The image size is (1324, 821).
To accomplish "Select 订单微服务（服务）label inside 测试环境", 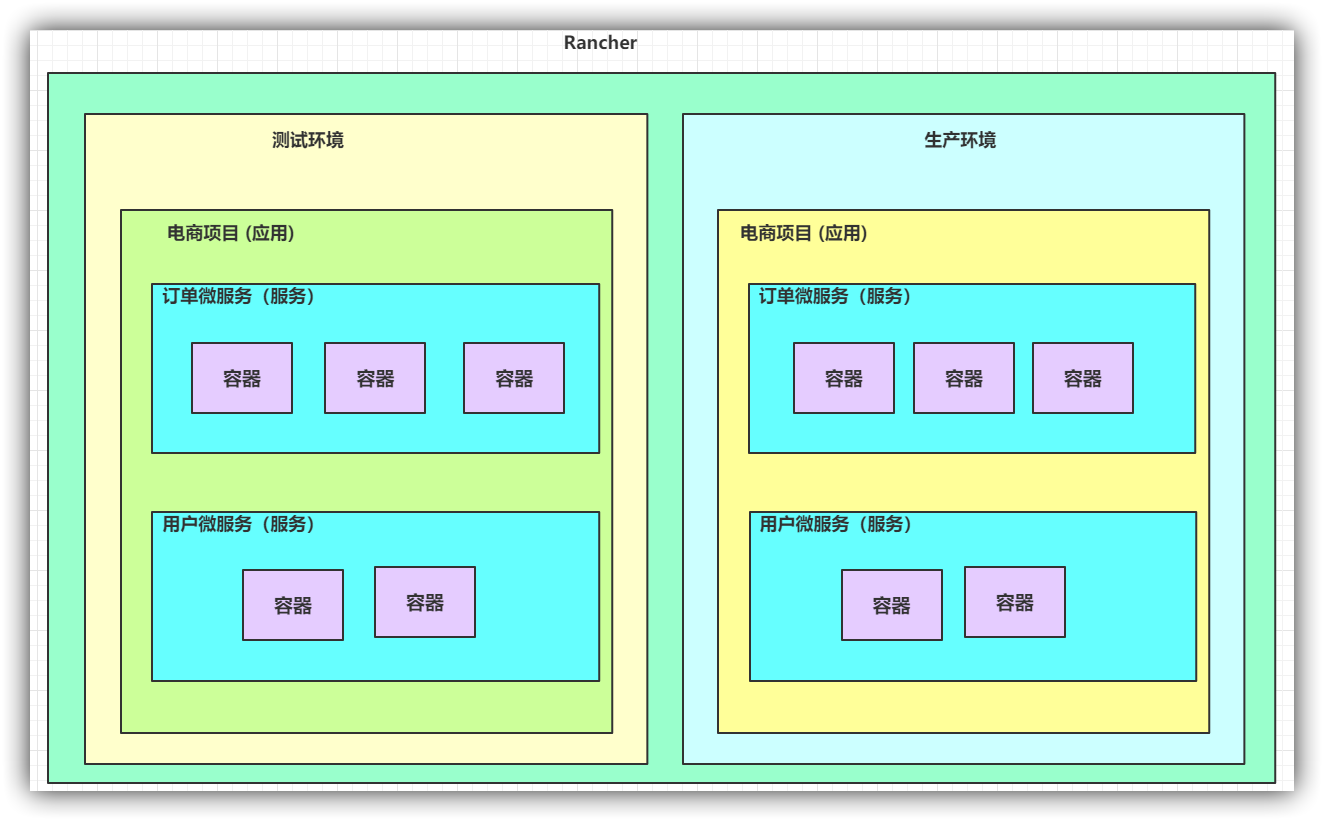I will (x=239, y=296).
